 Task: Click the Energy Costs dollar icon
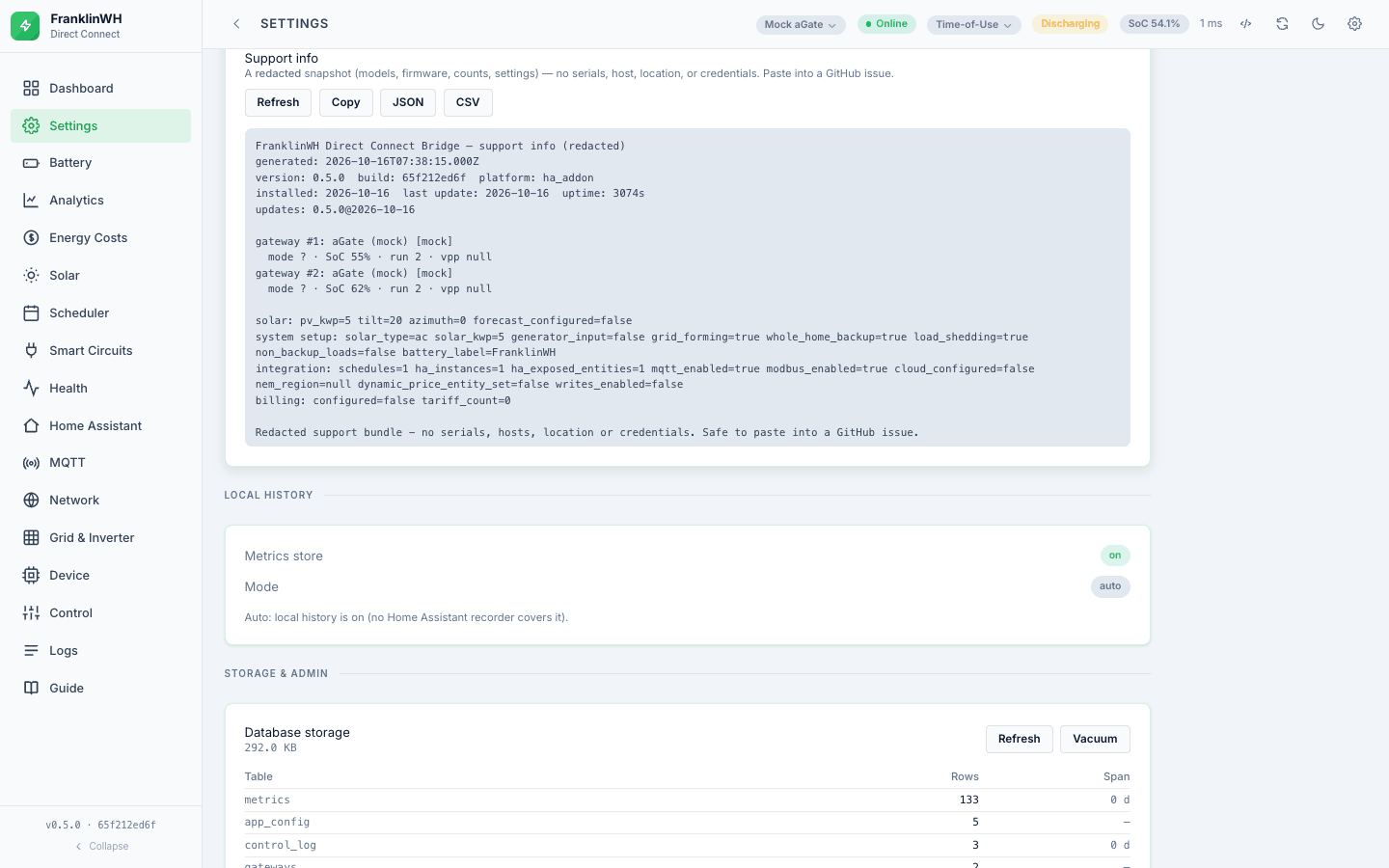[31, 238]
